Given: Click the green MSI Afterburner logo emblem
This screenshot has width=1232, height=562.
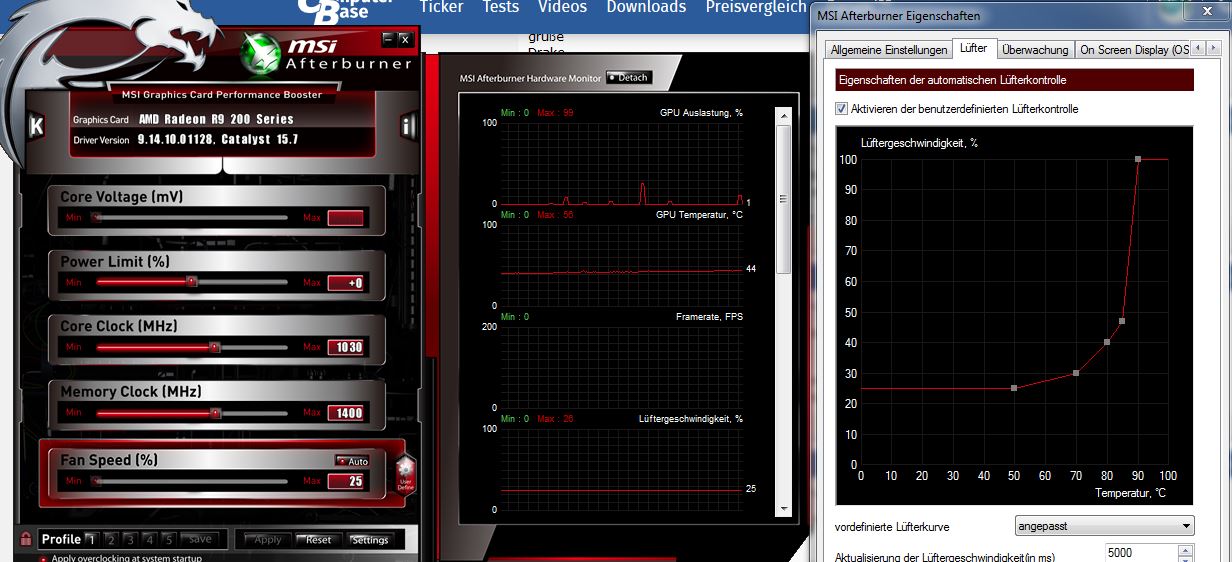Looking at the screenshot, I should coord(262,54).
